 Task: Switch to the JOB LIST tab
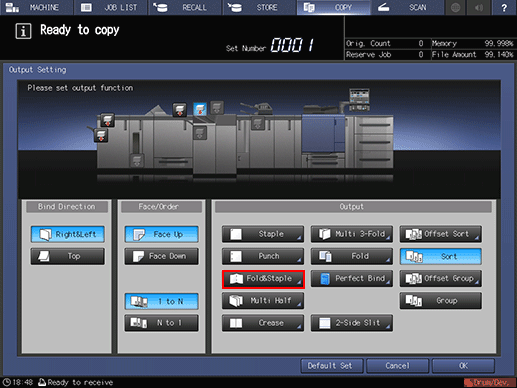pos(111,7)
